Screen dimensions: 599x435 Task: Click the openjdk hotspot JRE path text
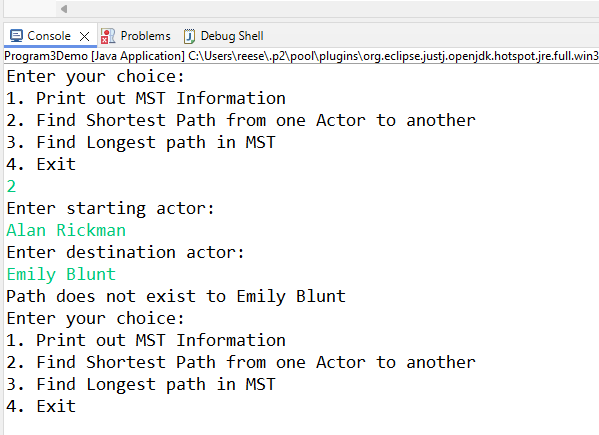393,56
